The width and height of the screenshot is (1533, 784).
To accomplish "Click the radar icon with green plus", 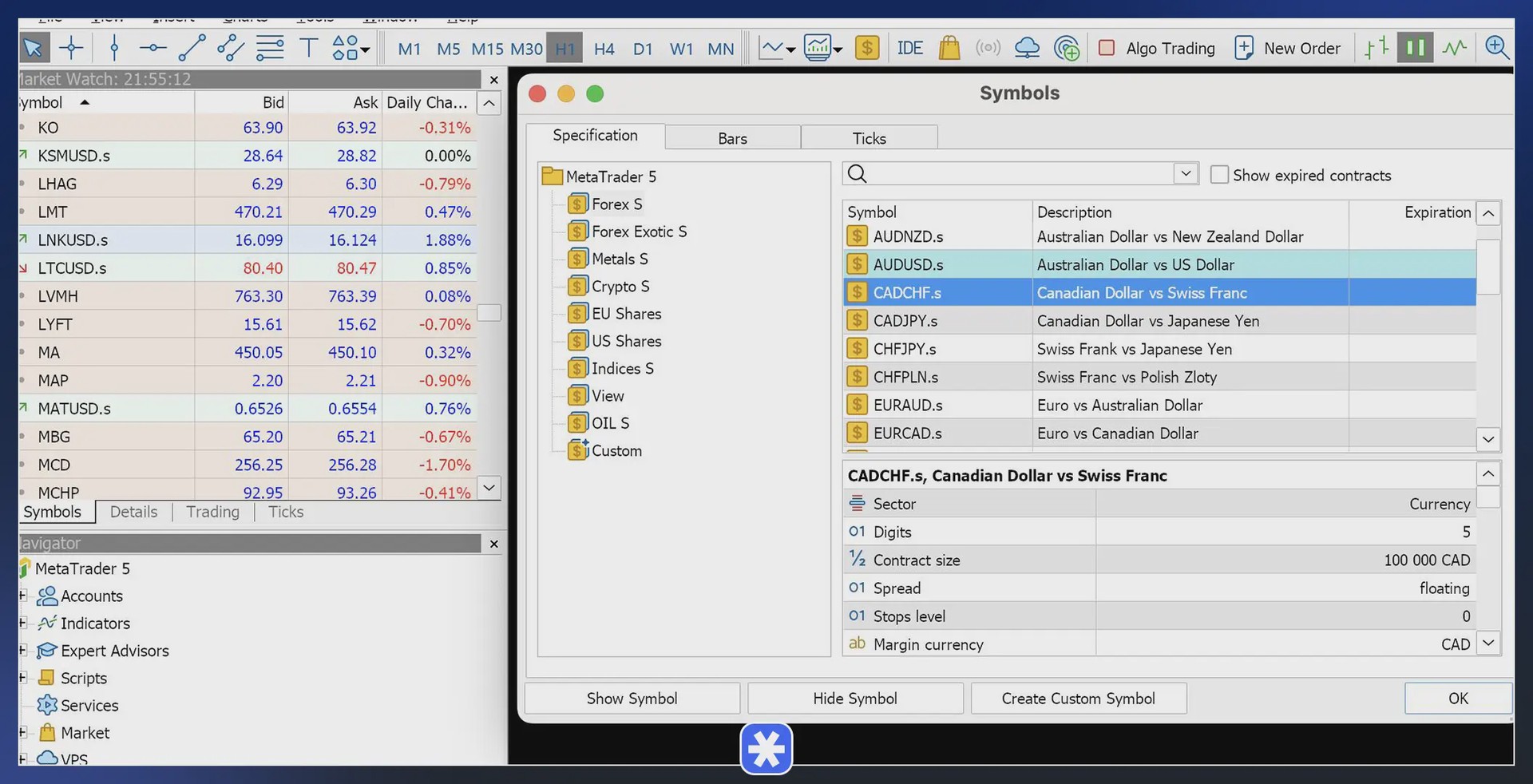I will 1067,48.
